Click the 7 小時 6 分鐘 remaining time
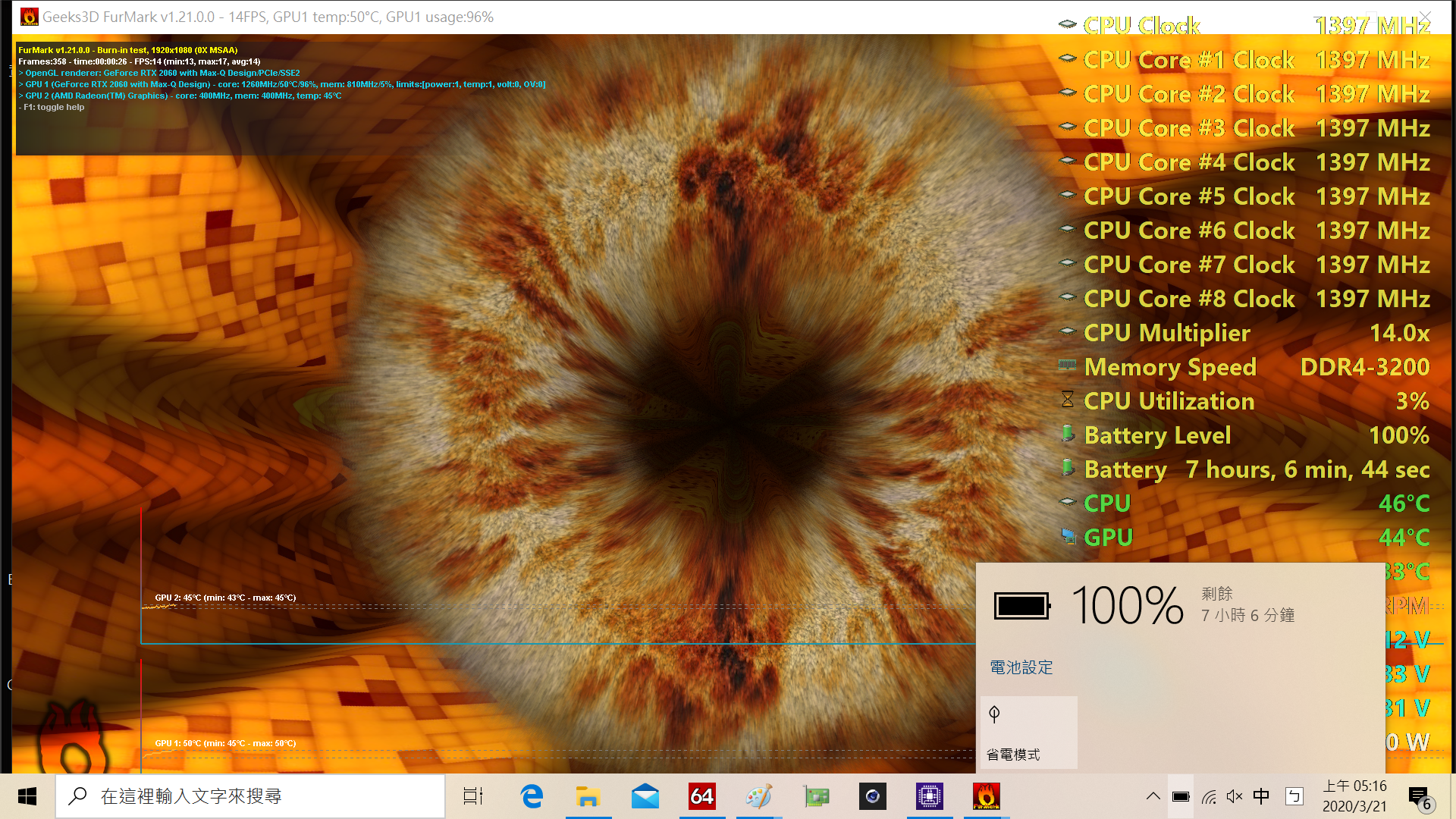1456x819 pixels. click(x=1247, y=615)
